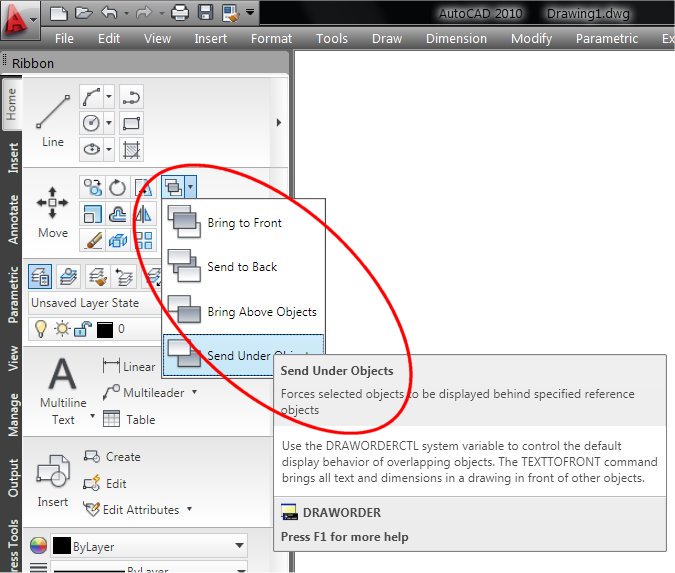Expand the quick access toolbar customize arrow
Image resolution: width=675 pixels, height=573 pixels.
[250, 12]
